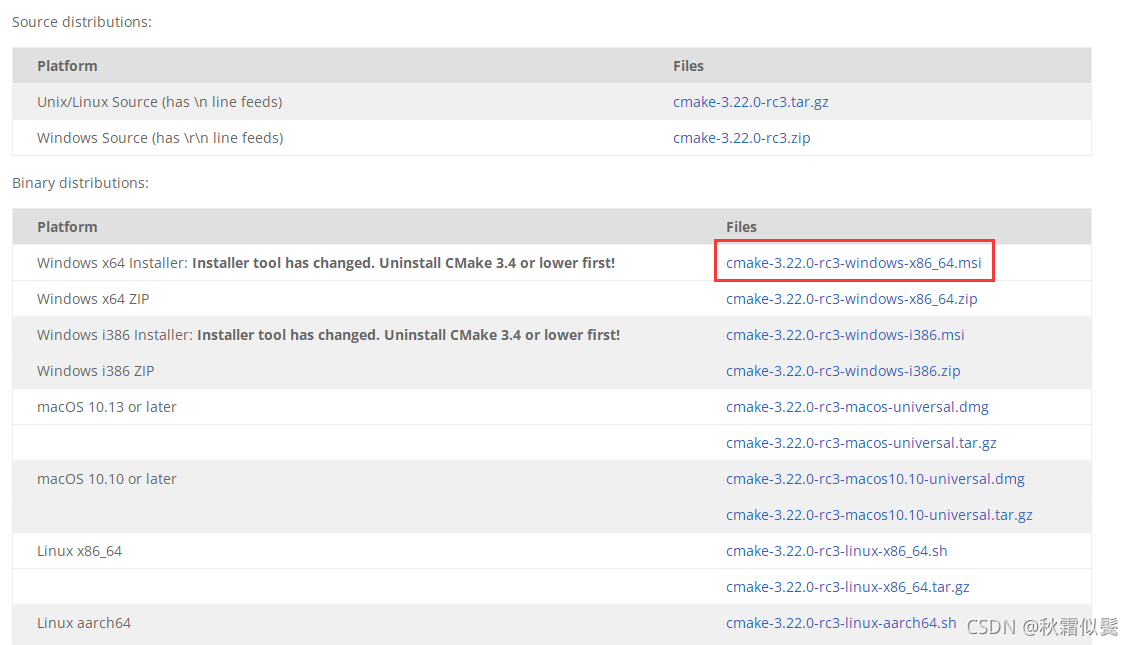The height and width of the screenshot is (645, 1133).
Task: Download cmake-3.22.0-rc3-macos-universal.tar.gz
Action: (x=861, y=443)
